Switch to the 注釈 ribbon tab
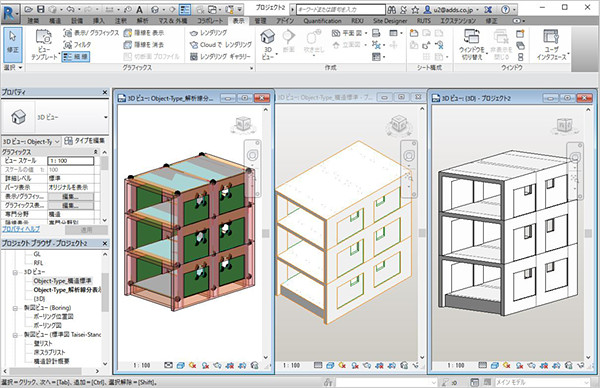The image size is (600, 388). [121, 21]
